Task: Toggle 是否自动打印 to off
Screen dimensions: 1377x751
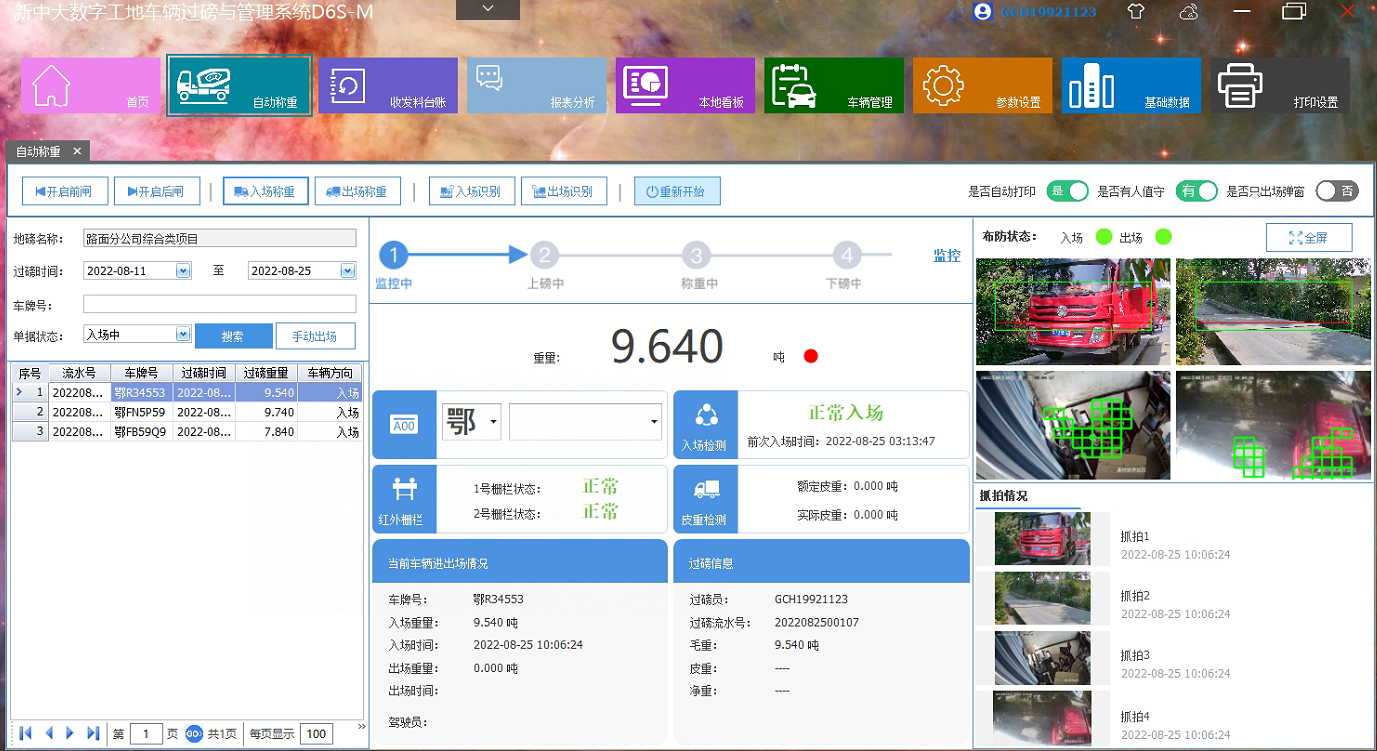Action: tap(1068, 191)
